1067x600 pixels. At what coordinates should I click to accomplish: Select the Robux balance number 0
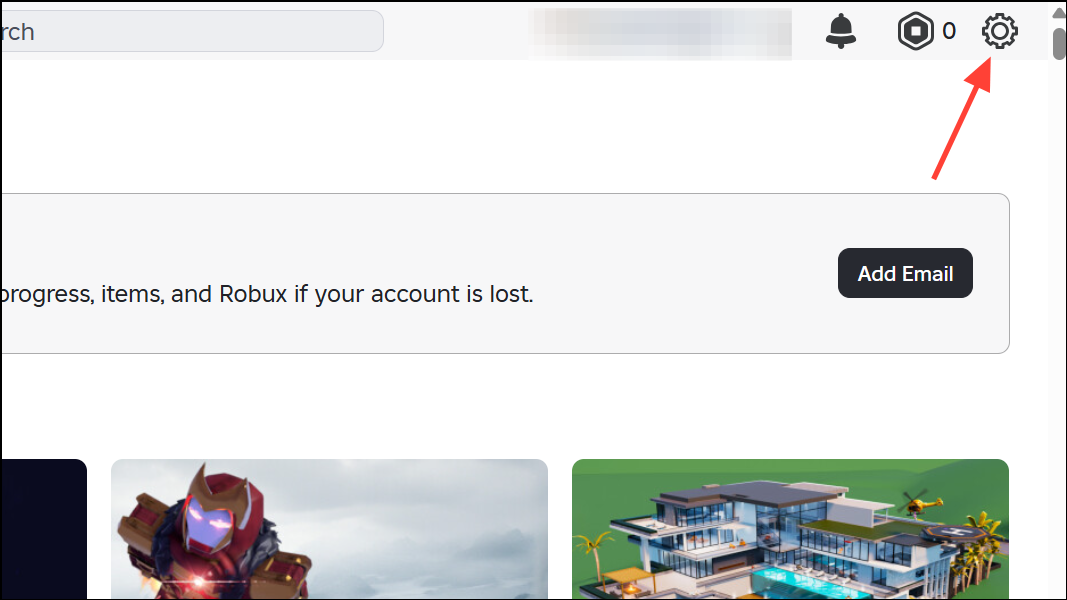click(949, 31)
